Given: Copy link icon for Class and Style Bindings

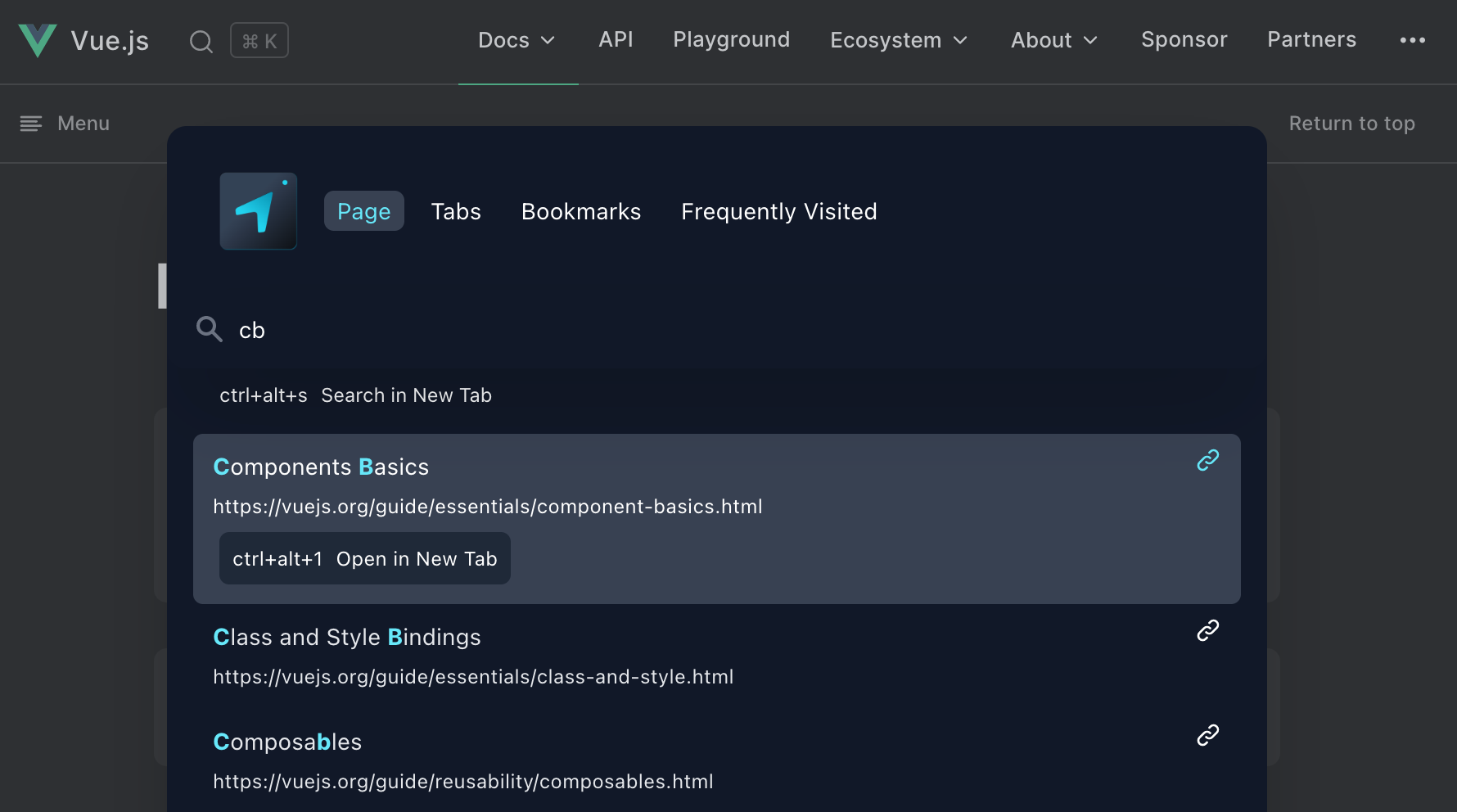Looking at the screenshot, I should tap(1208, 630).
